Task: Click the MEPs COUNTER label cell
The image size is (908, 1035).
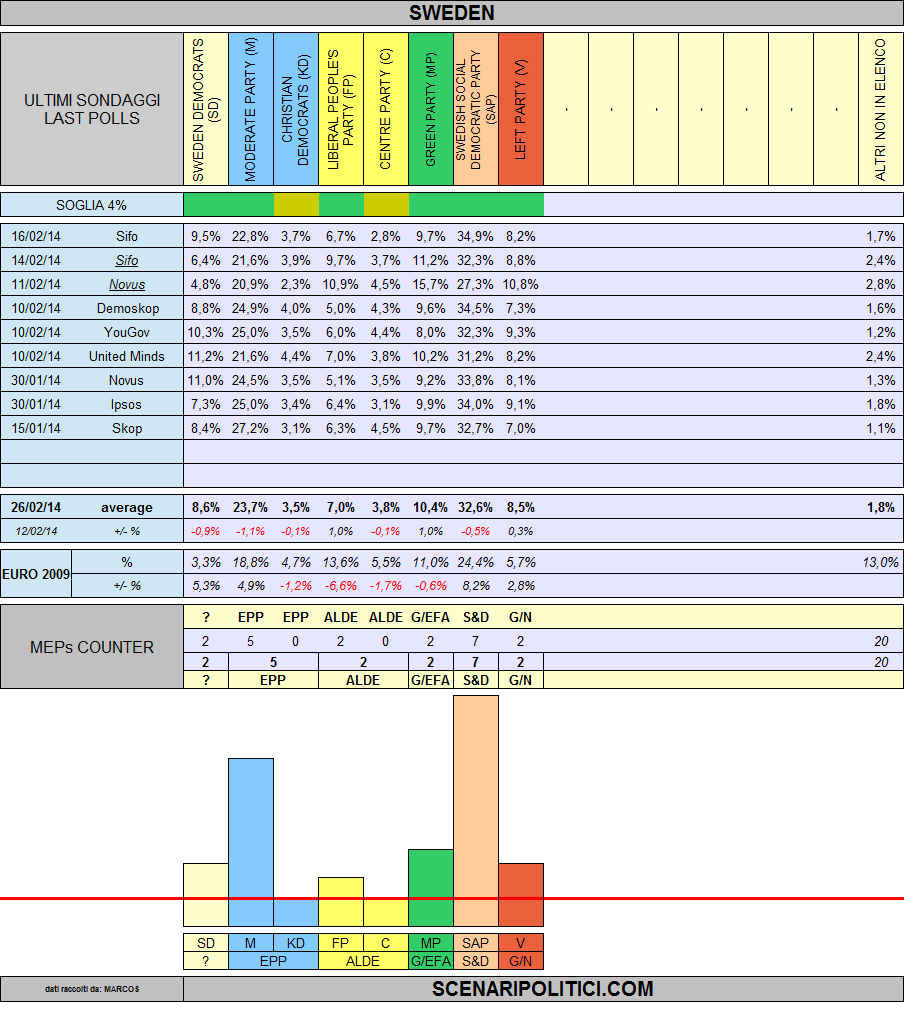Action: click(92, 647)
